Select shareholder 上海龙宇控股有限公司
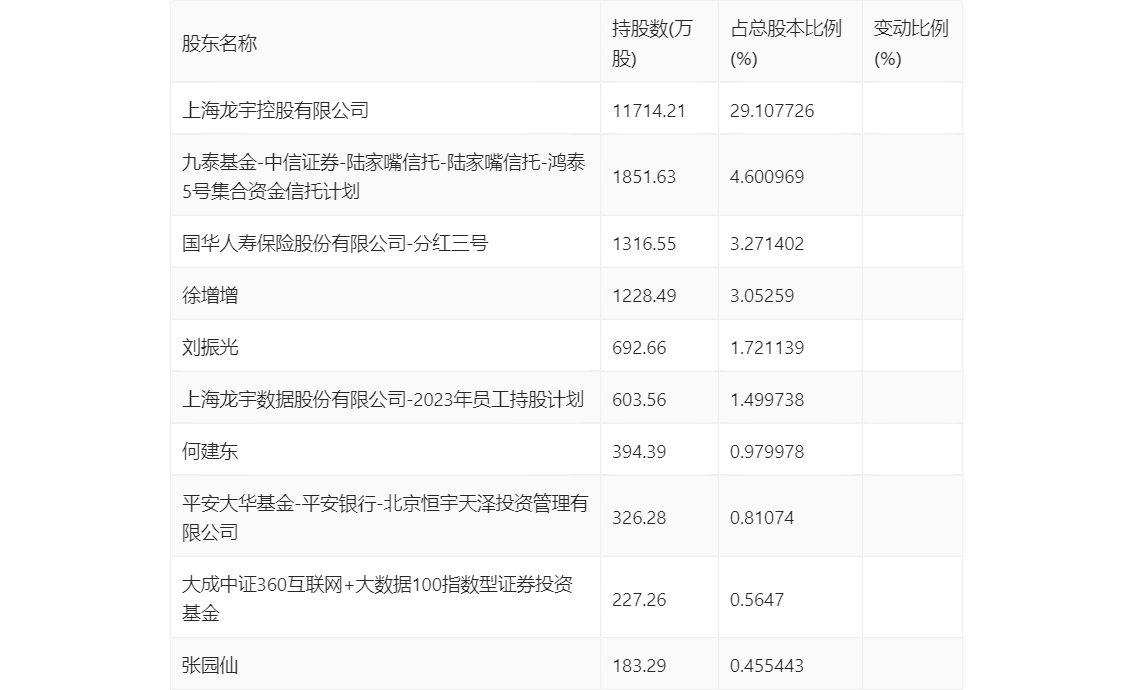Image resolution: width=1134 pixels, height=690 pixels. coord(276,110)
